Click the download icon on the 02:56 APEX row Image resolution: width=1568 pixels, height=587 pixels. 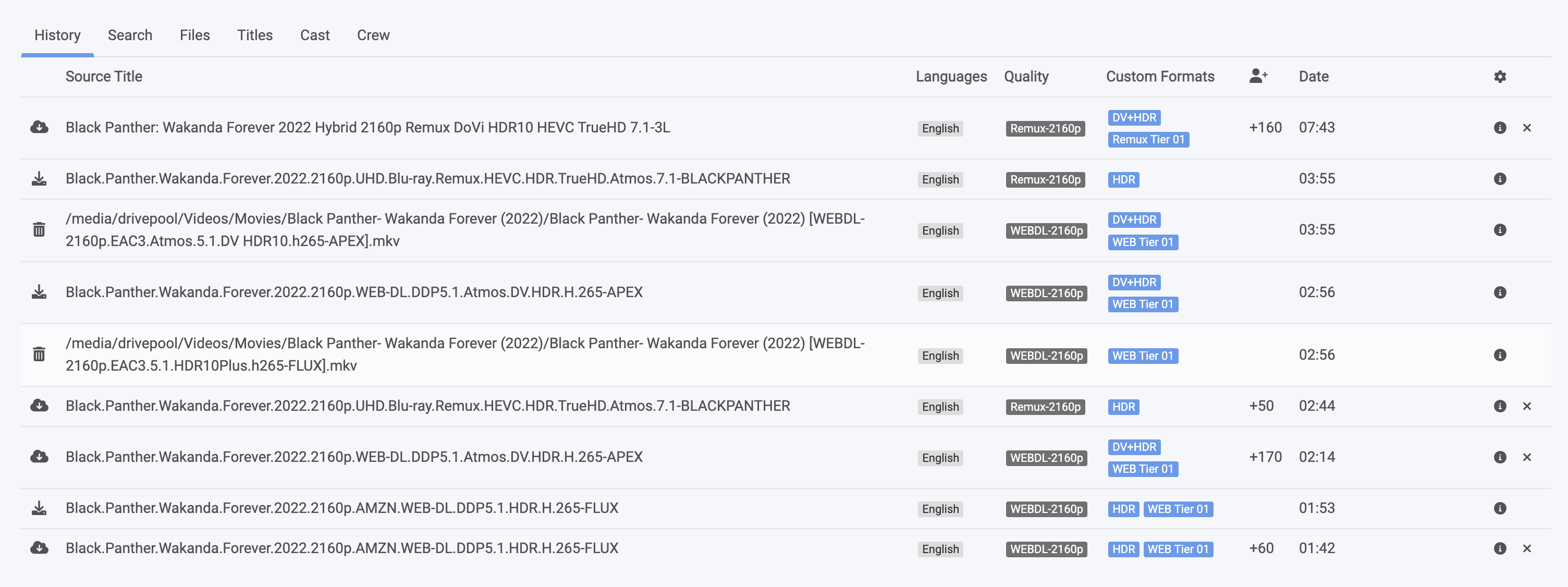tap(39, 292)
